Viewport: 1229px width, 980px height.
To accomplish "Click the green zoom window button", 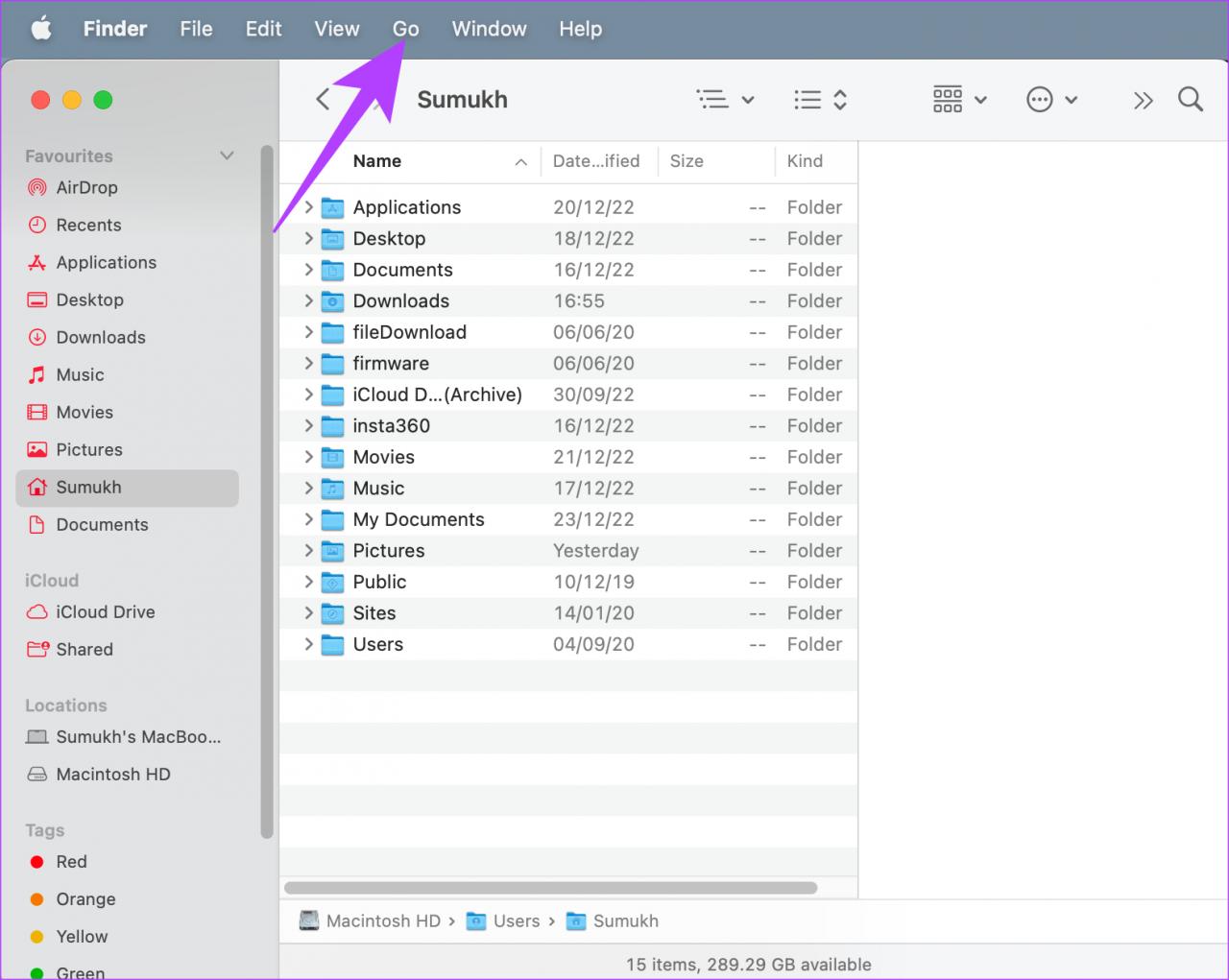I will pyautogui.click(x=103, y=100).
